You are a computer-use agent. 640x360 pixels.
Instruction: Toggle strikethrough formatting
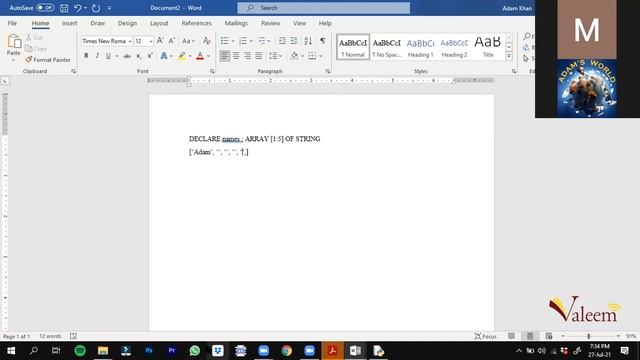click(127, 56)
